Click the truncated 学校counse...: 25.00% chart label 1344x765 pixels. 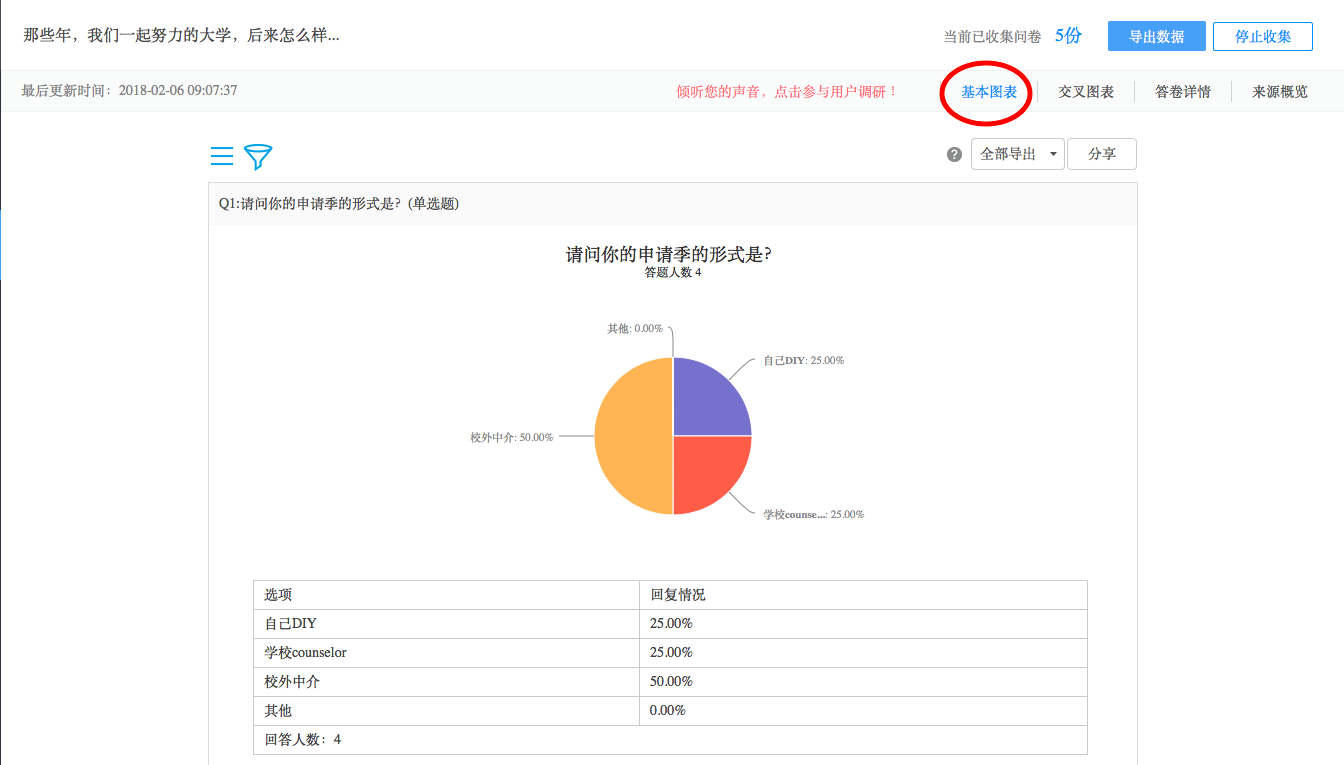[814, 514]
